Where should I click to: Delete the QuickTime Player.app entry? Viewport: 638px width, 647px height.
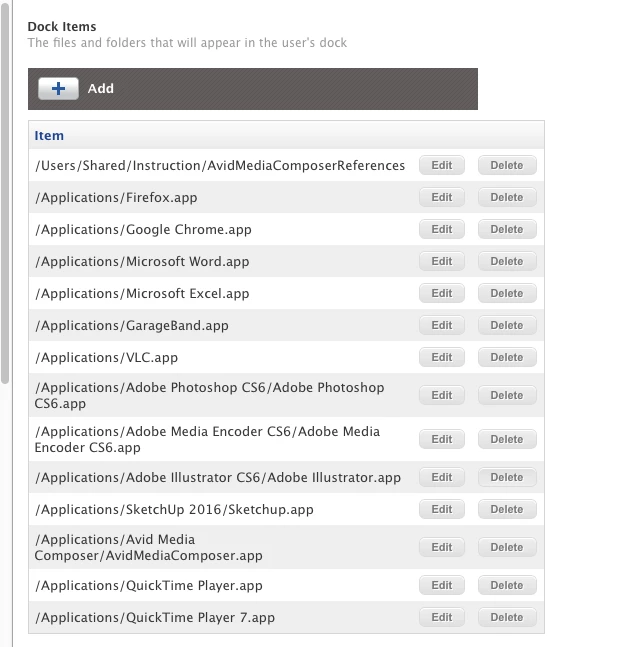pos(507,585)
